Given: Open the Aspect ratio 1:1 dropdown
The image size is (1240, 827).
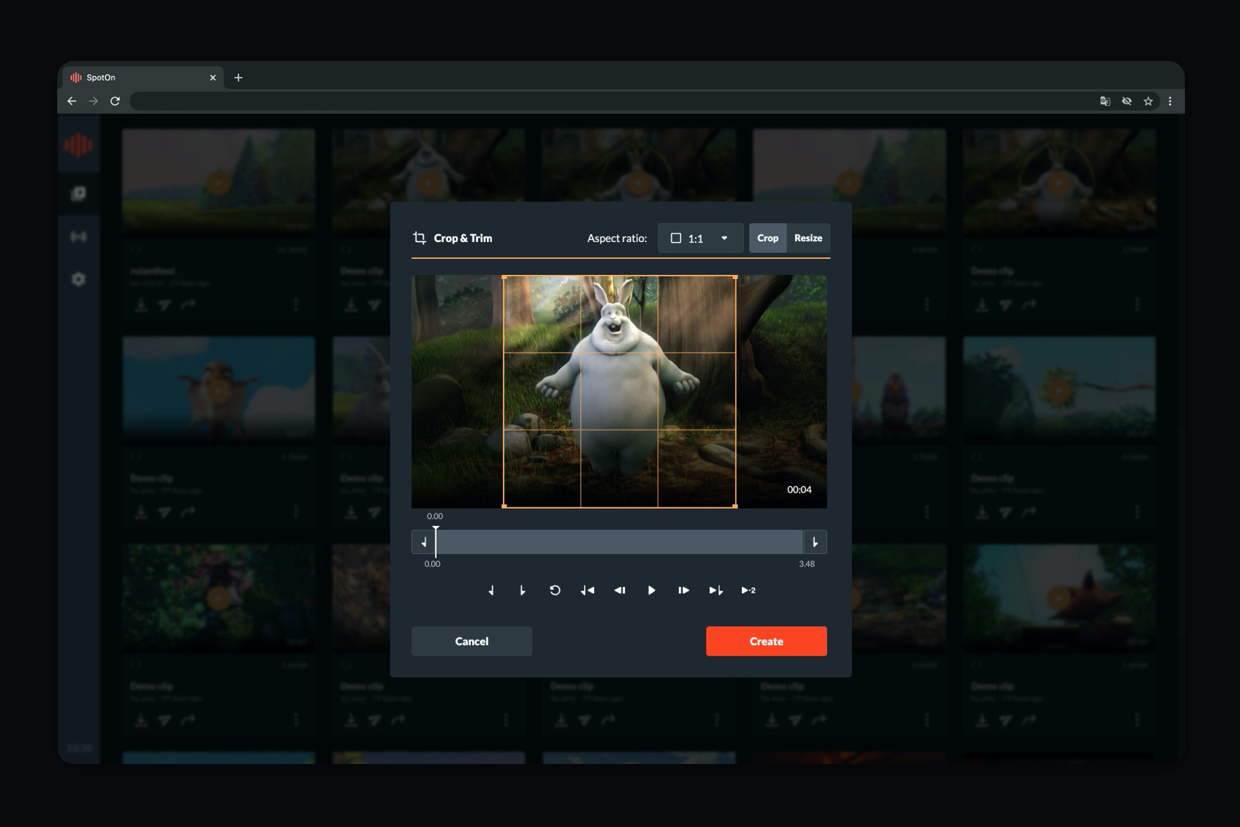Looking at the screenshot, I should (699, 238).
